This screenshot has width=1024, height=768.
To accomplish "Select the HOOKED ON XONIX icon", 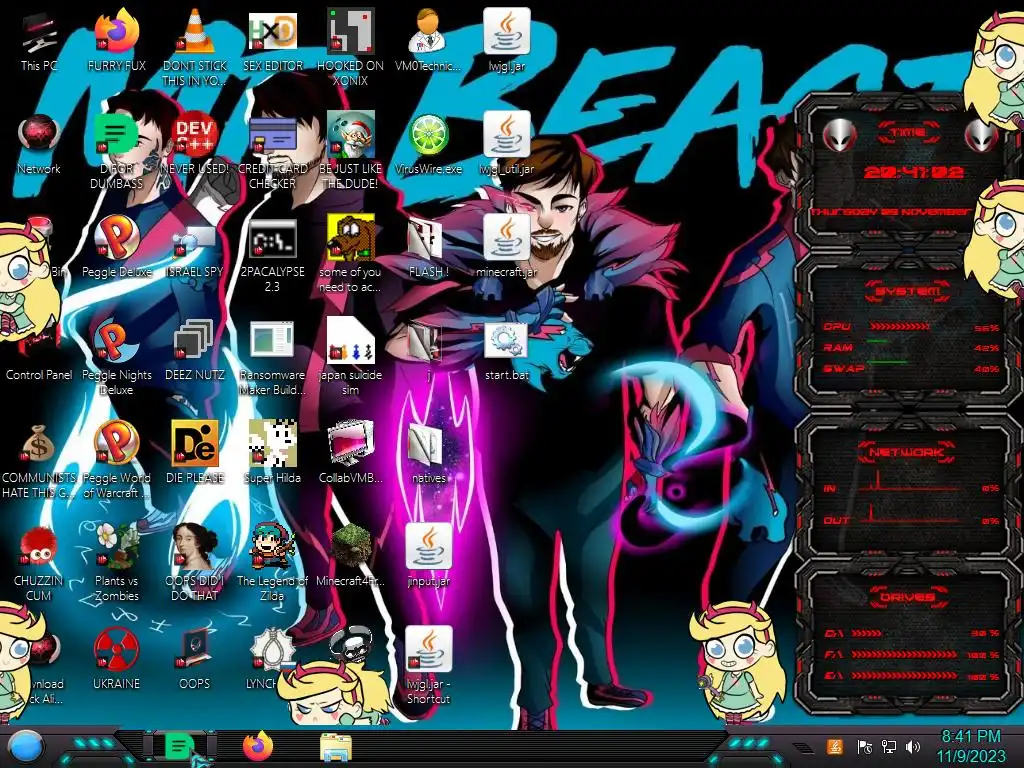I will [350, 31].
